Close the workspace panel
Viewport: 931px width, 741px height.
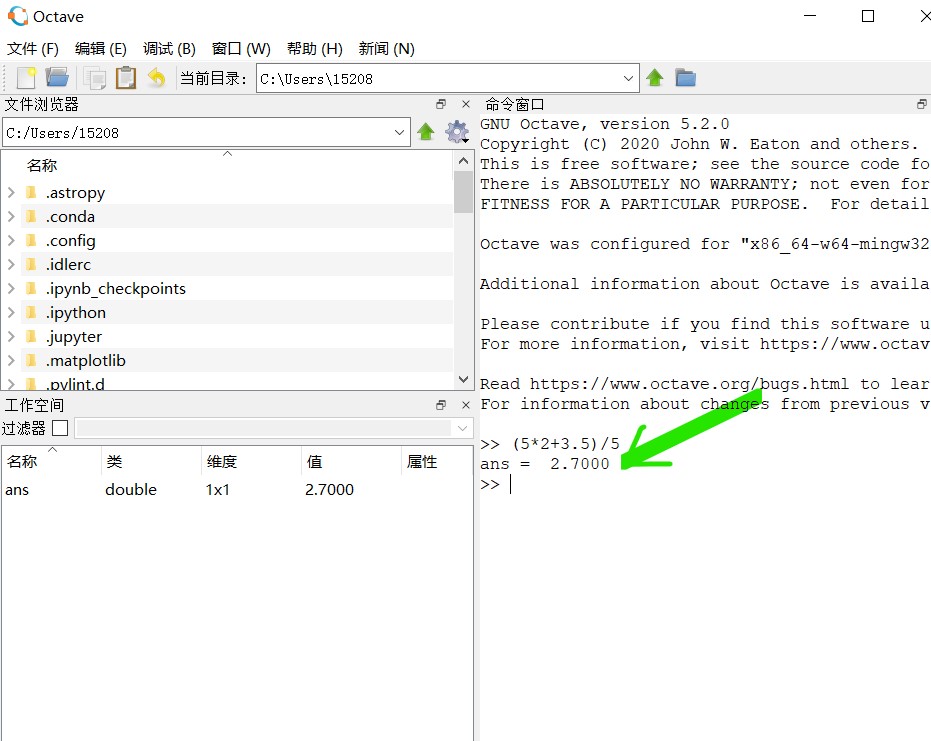(466, 405)
